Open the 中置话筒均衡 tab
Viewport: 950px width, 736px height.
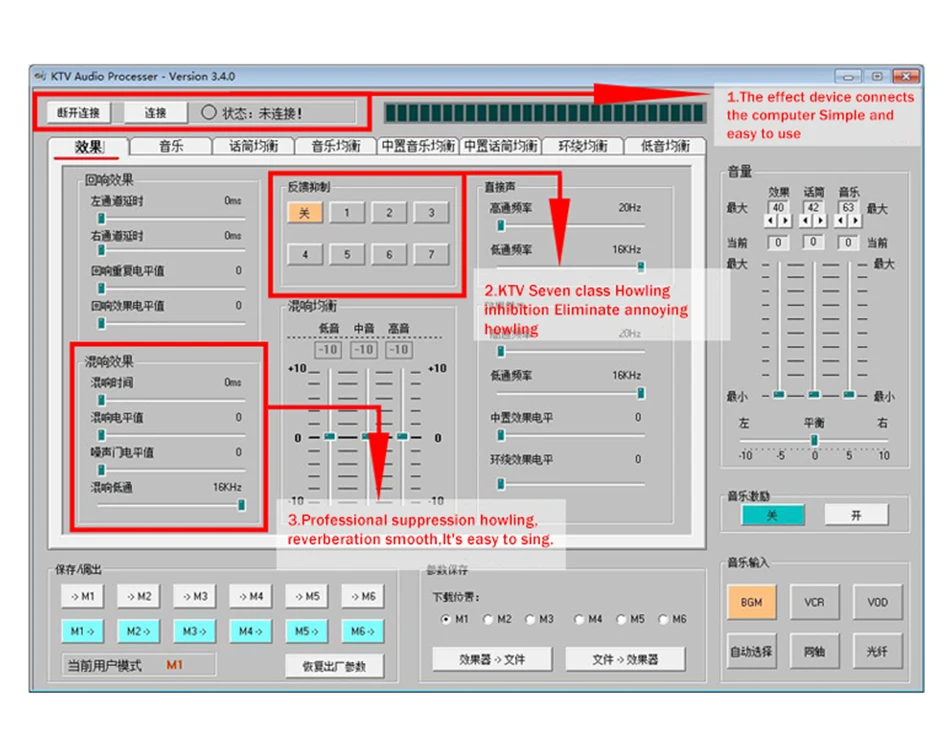[500, 146]
